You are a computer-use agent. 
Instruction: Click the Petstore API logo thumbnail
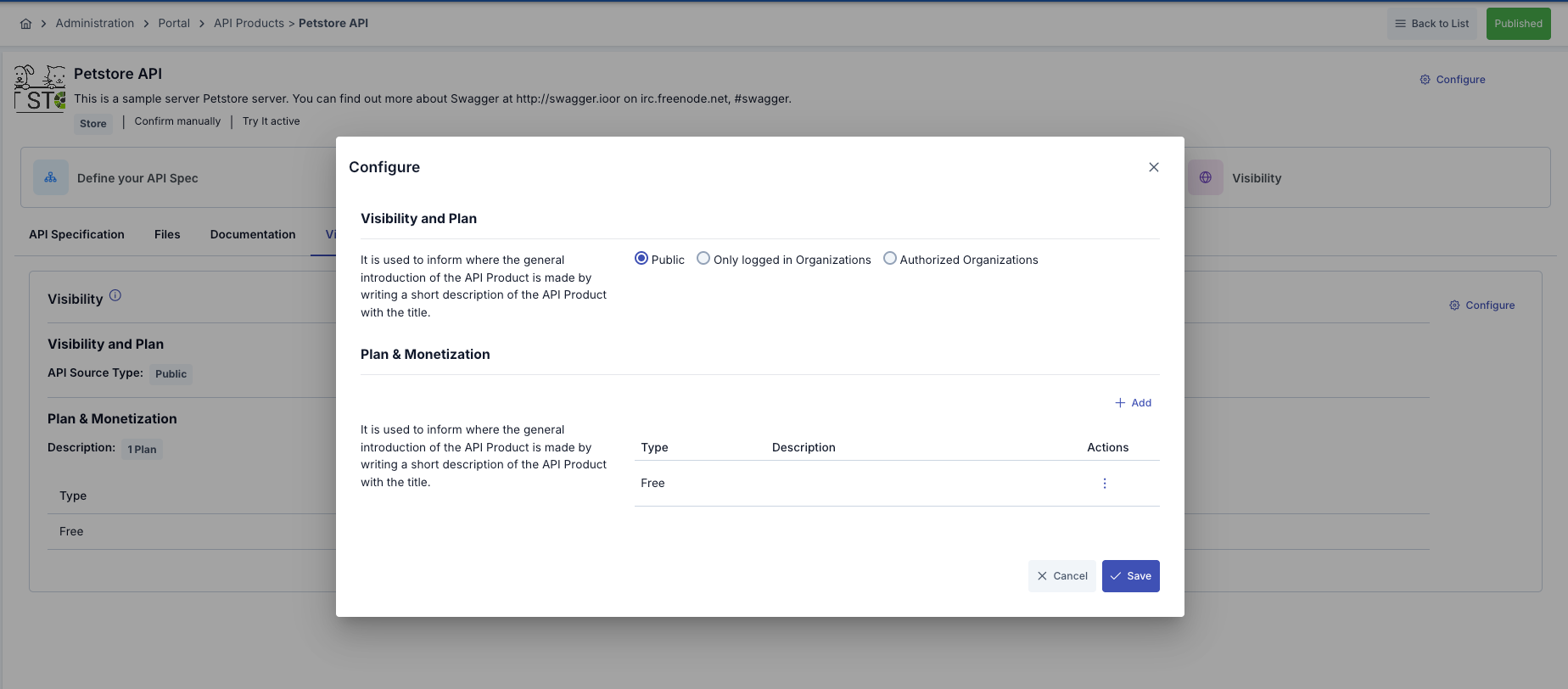point(40,88)
